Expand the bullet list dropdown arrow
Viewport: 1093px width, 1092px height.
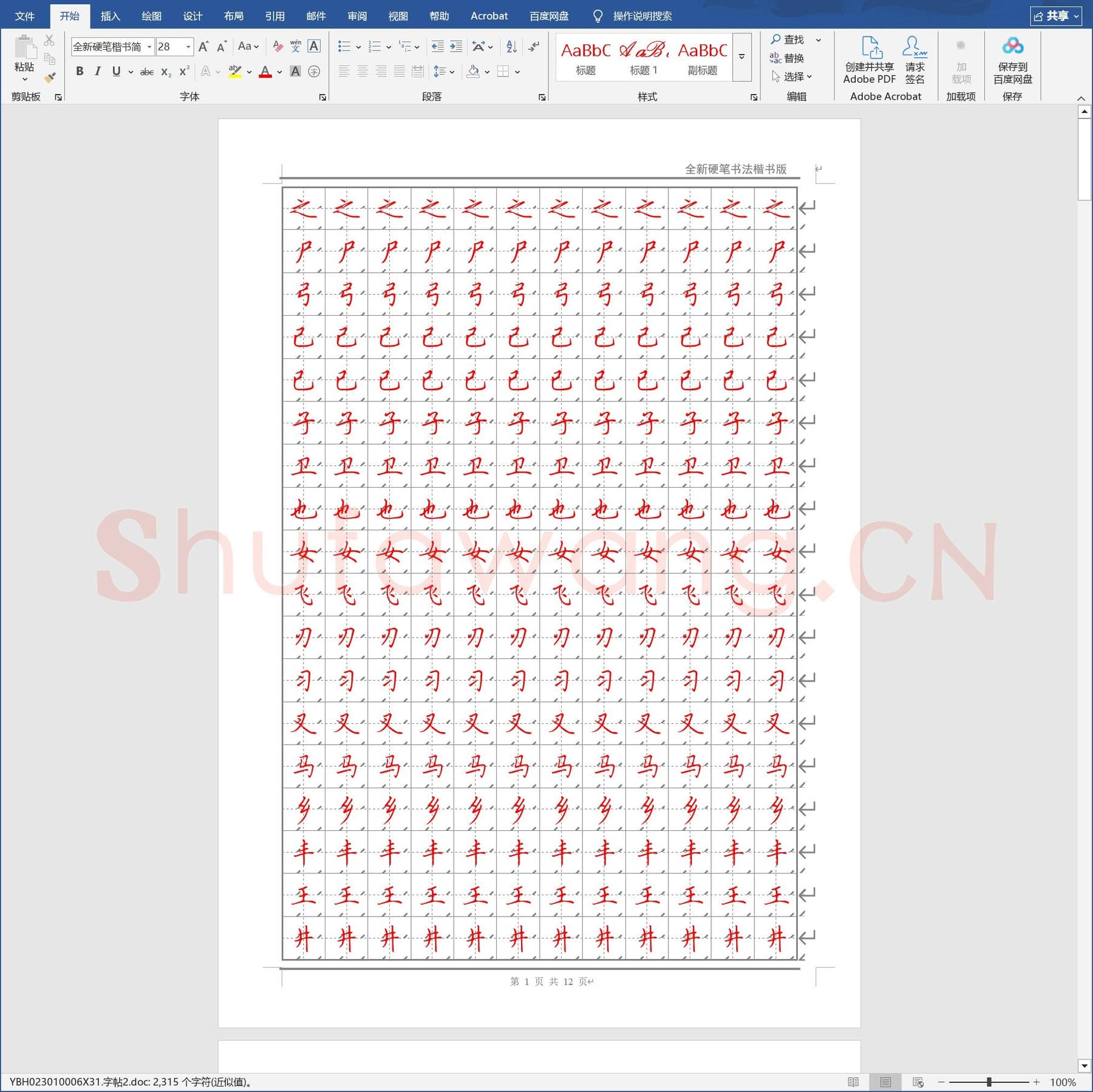[358, 47]
